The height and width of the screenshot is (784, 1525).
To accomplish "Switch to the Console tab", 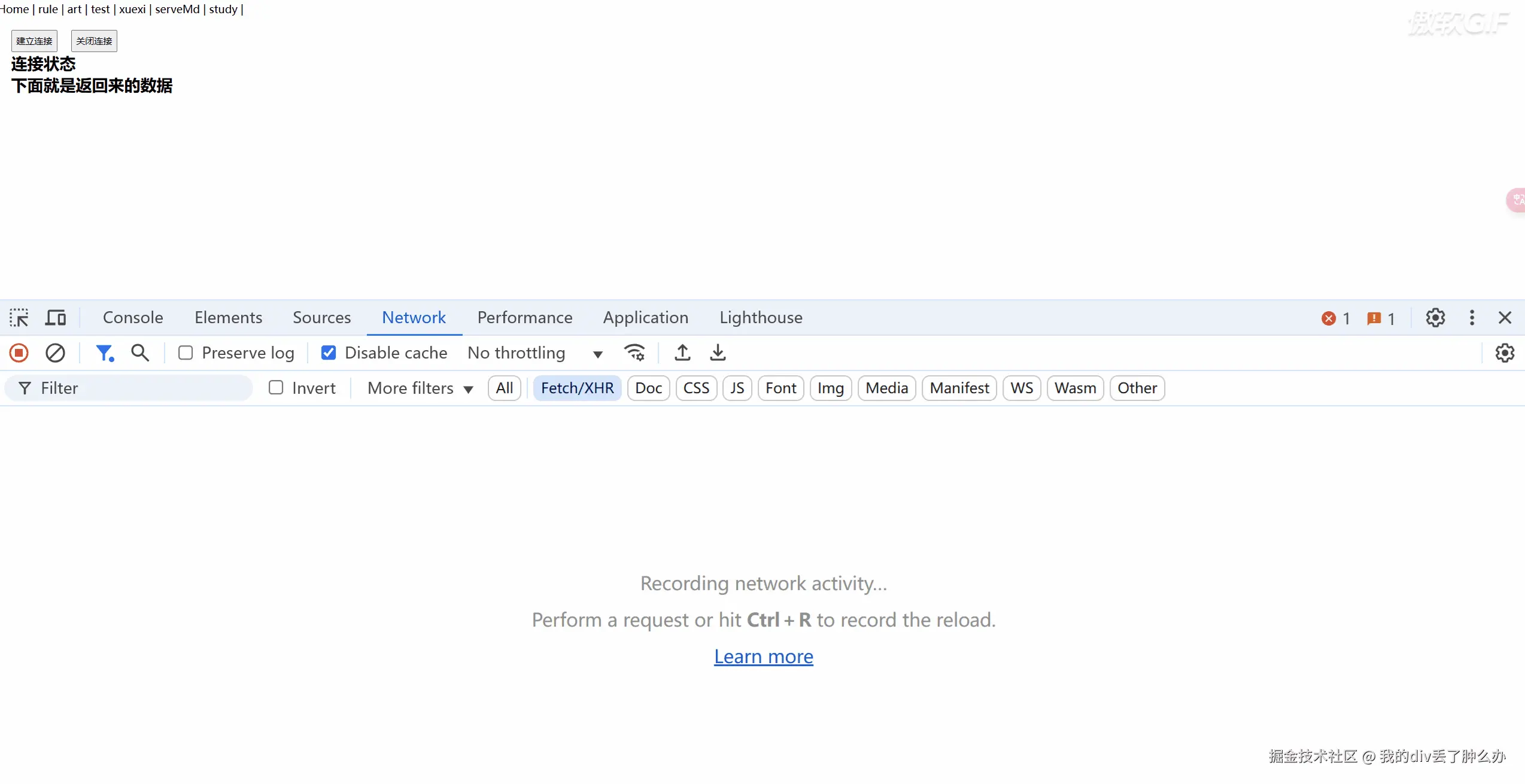I will pyautogui.click(x=133, y=317).
